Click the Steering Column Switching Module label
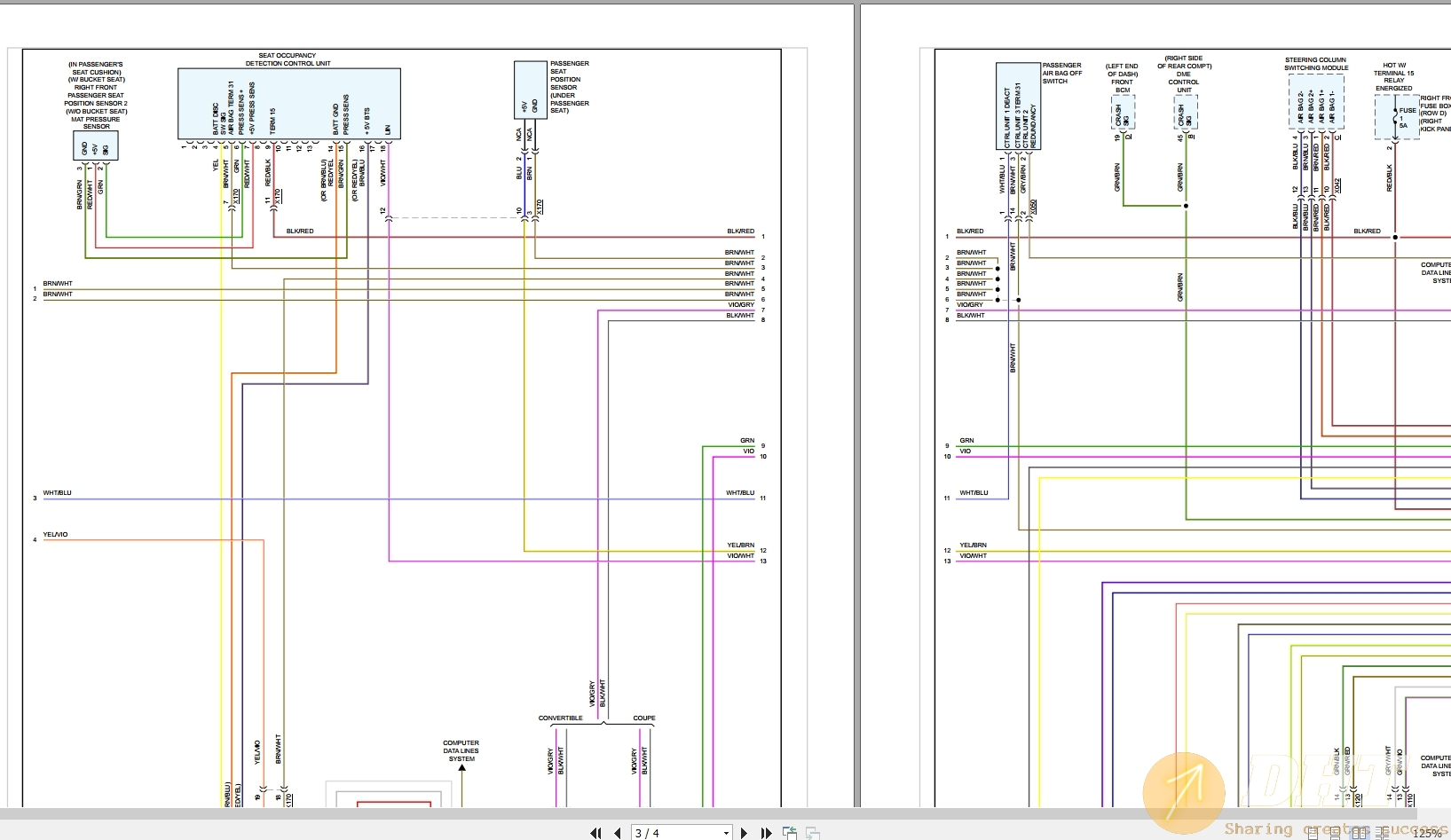Image resolution: width=1451 pixels, height=840 pixels. [1316, 64]
